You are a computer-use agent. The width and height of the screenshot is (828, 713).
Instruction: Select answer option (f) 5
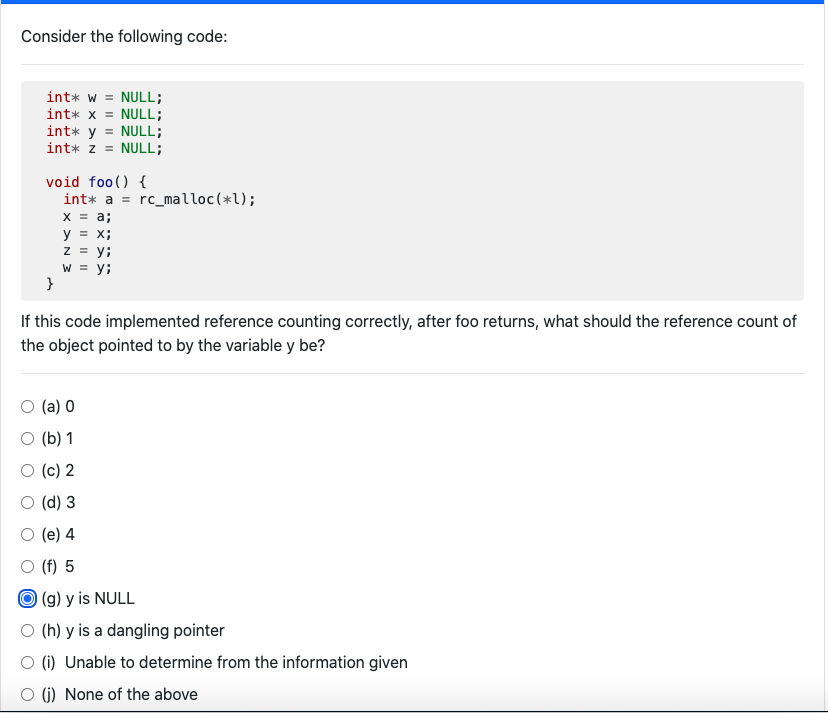point(27,566)
